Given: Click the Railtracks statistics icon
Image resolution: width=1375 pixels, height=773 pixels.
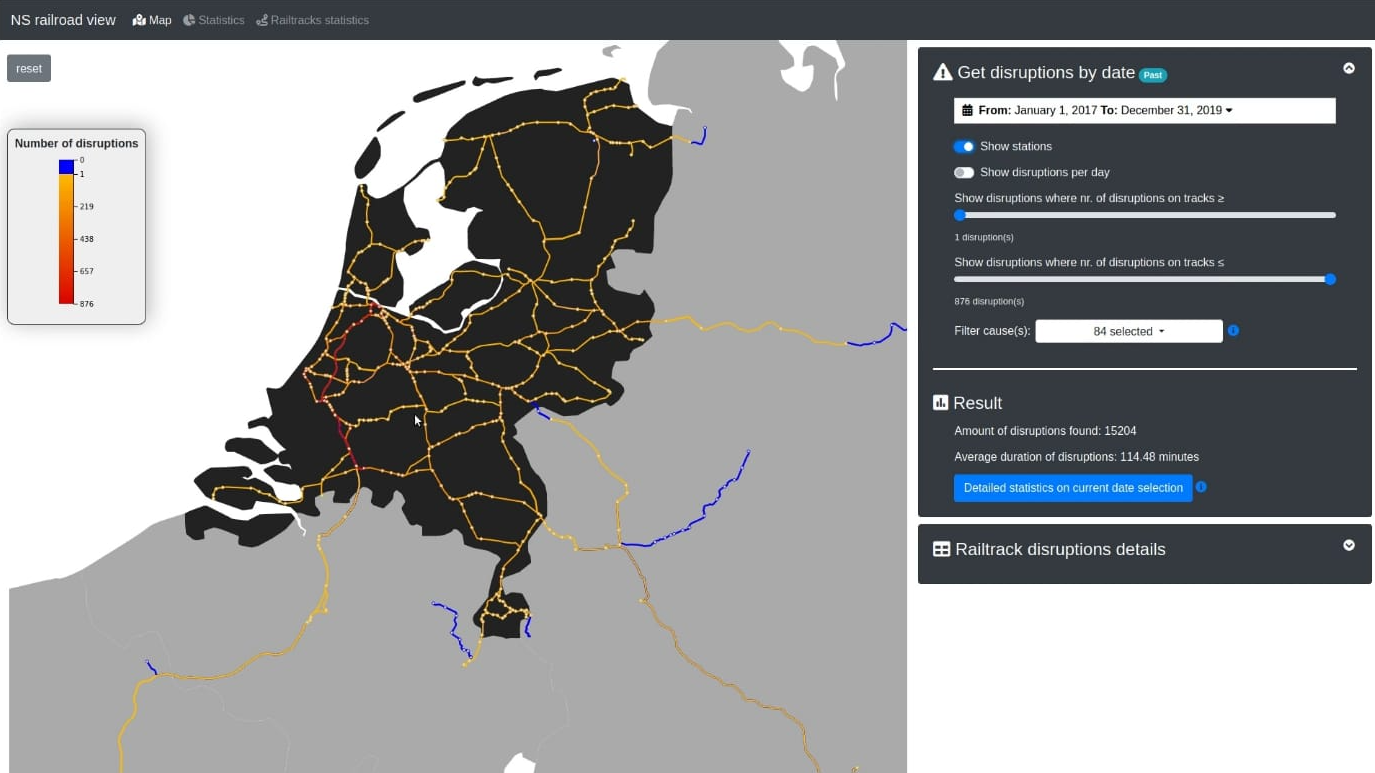Looking at the screenshot, I should click(262, 20).
